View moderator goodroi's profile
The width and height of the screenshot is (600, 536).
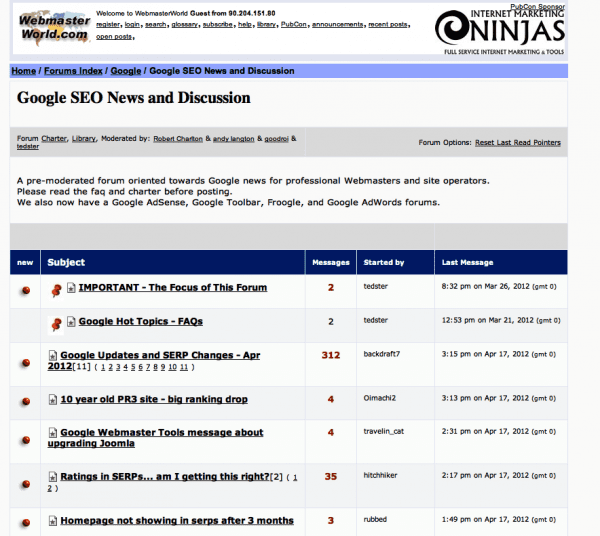point(276,139)
